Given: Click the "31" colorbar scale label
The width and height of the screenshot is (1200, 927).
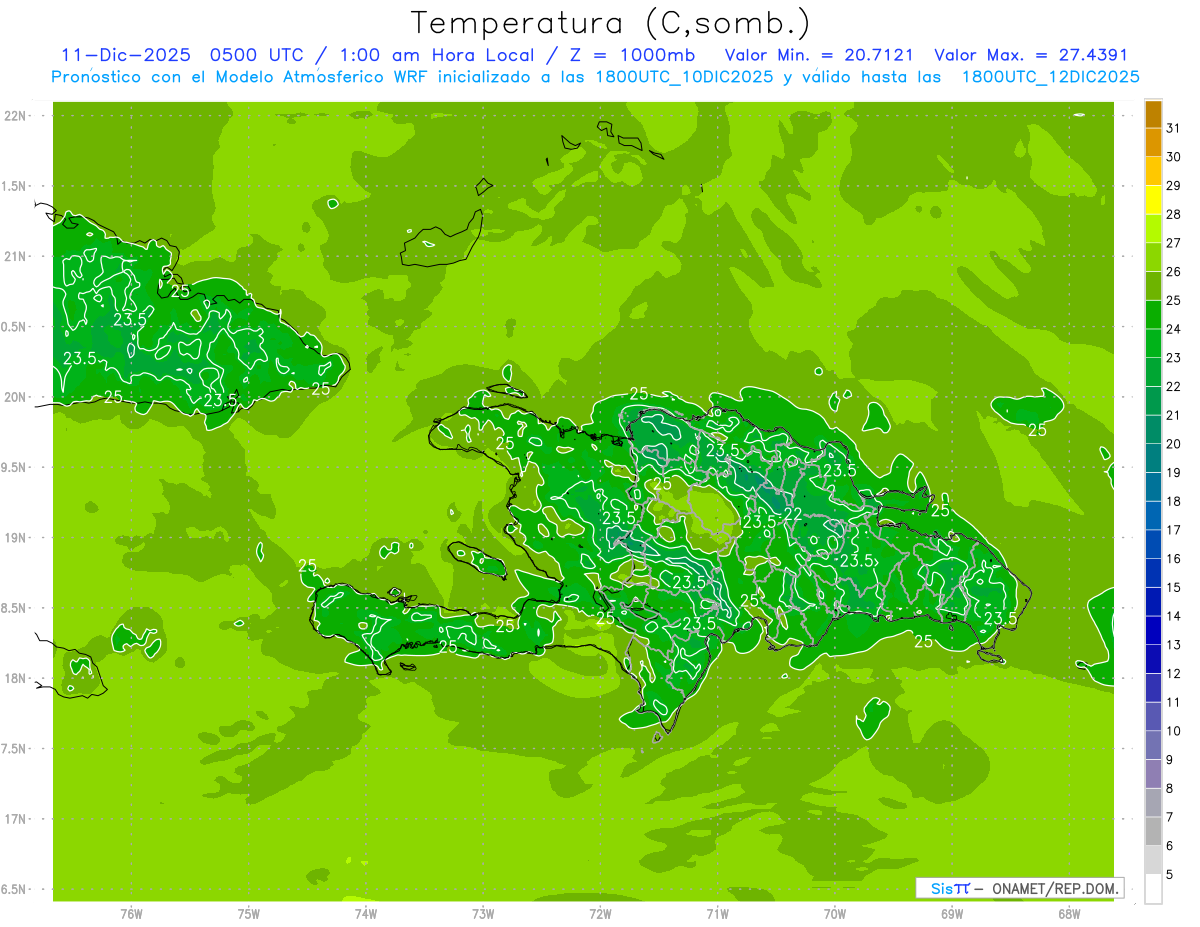Looking at the screenshot, I should (1173, 128).
